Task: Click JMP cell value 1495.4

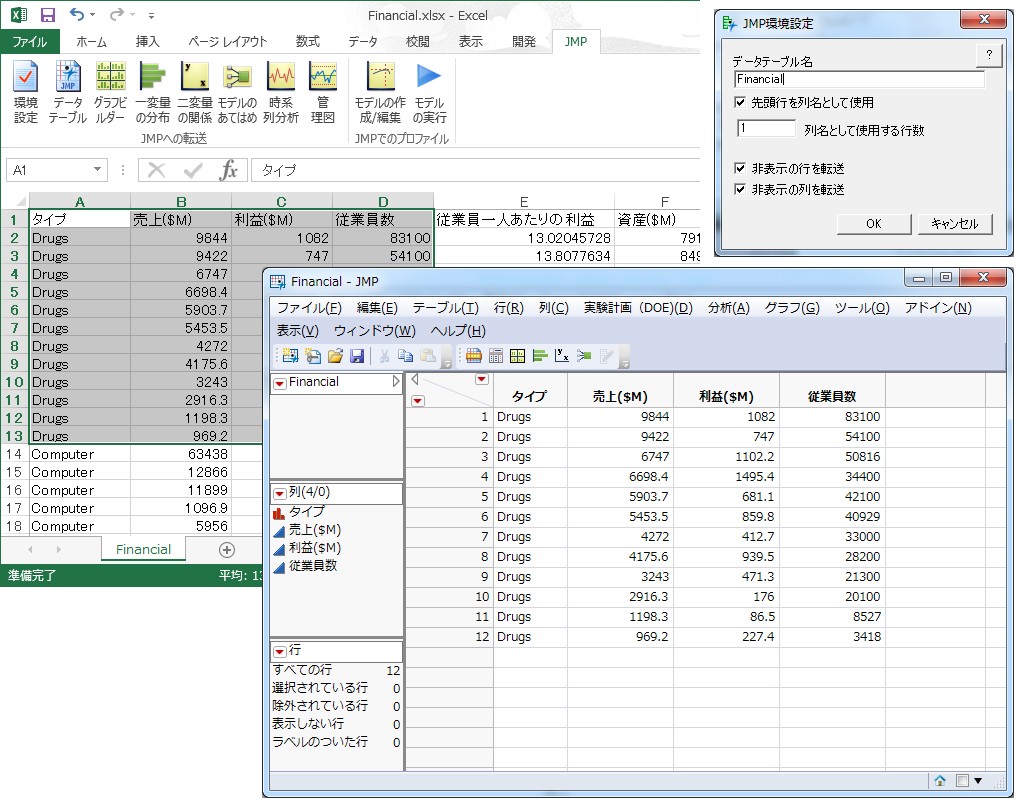Action: pos(725,477)
